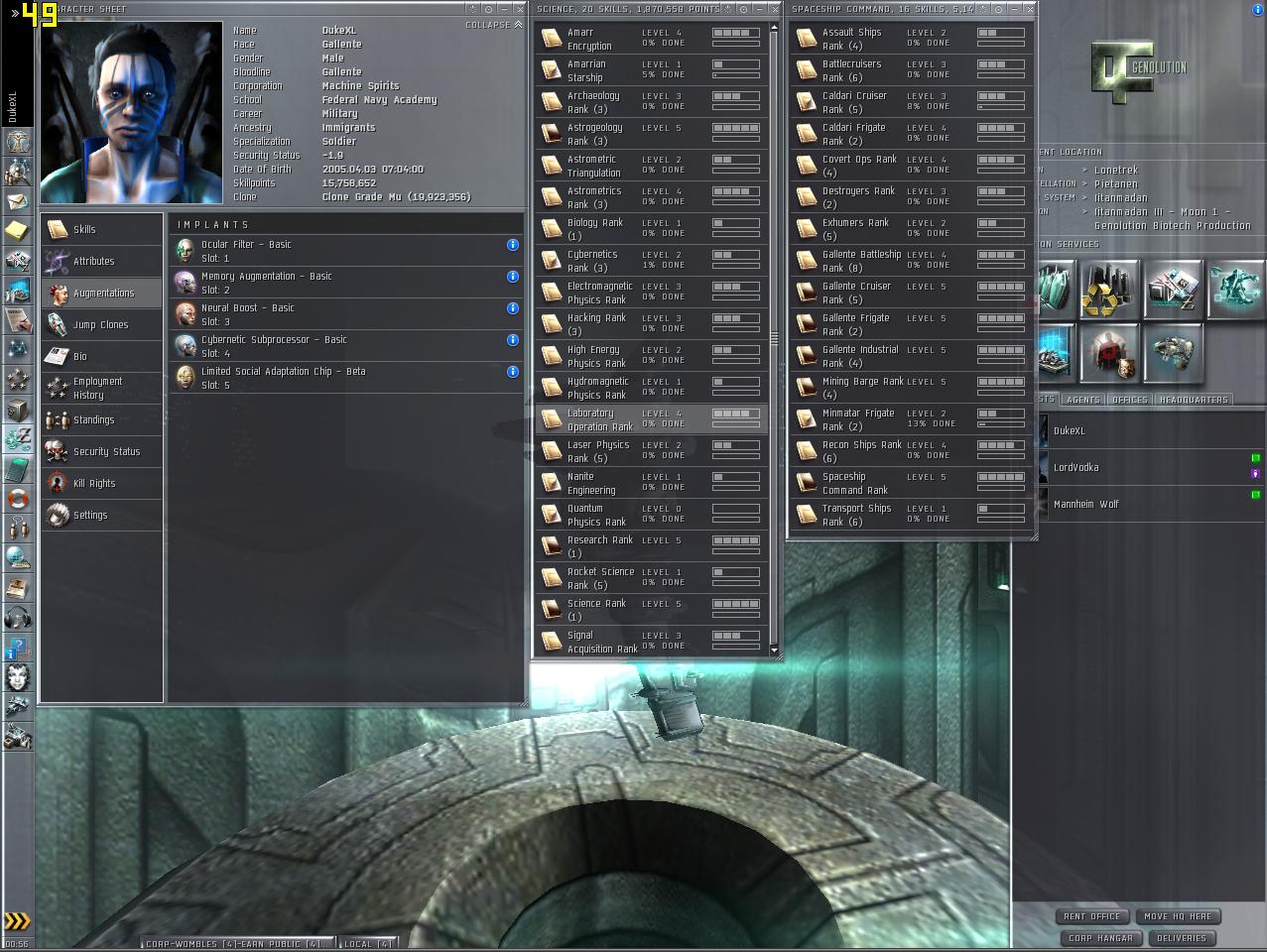Open the Jukebox headphones icon in sidebar
This screenshot has height=952, width=1267.
(18, 619)
